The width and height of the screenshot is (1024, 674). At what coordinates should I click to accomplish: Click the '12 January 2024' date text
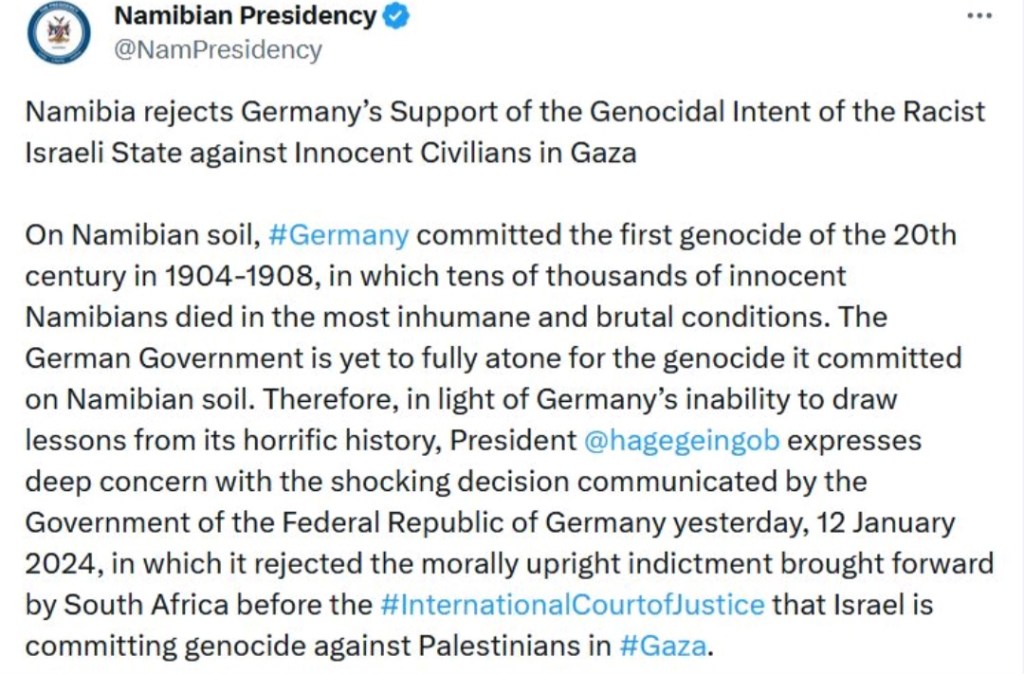point(887,522)
